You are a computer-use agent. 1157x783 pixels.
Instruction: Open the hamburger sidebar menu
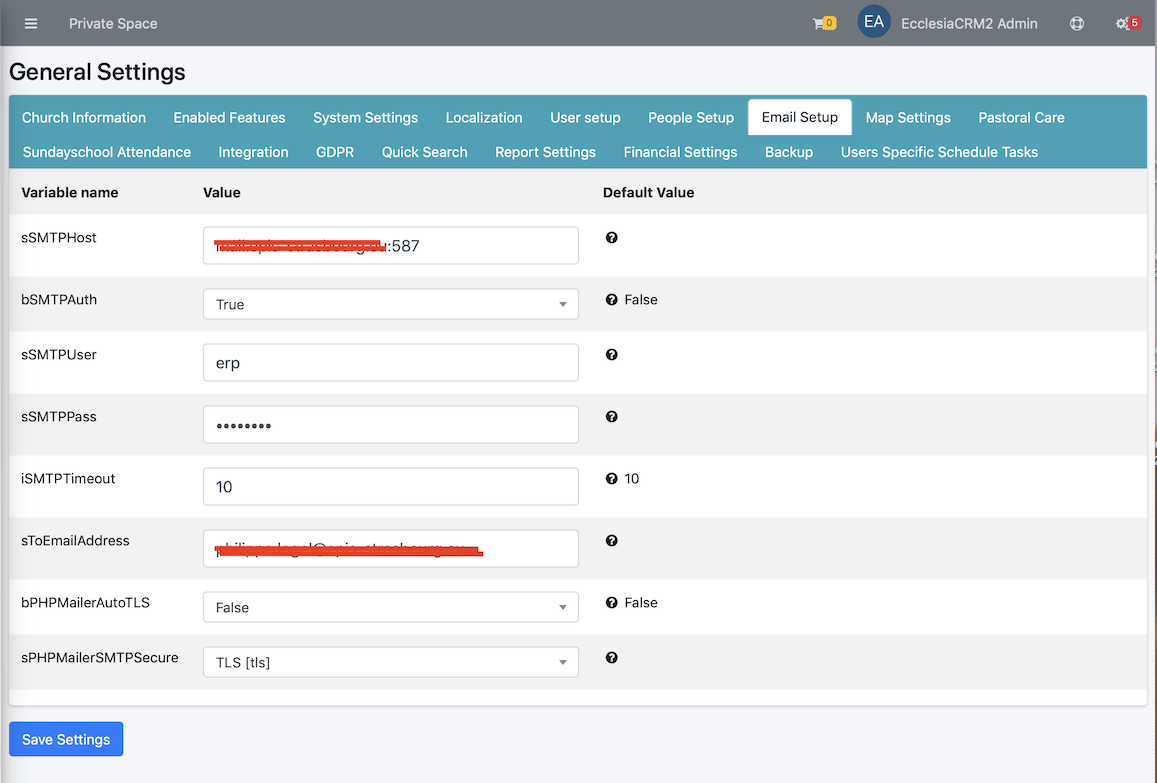click(30, 24)
